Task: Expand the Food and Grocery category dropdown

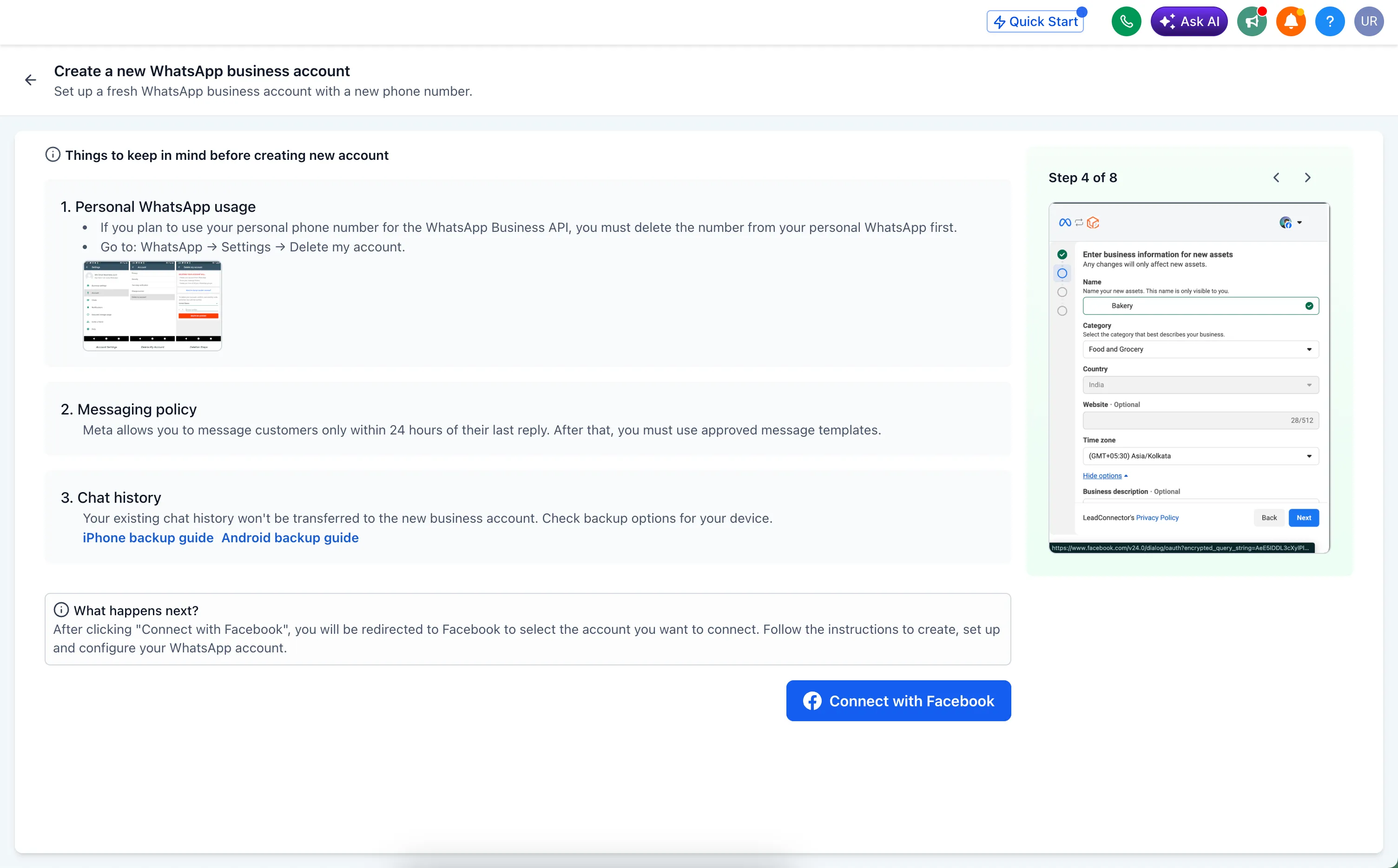Action: [x=1200, y=349]
